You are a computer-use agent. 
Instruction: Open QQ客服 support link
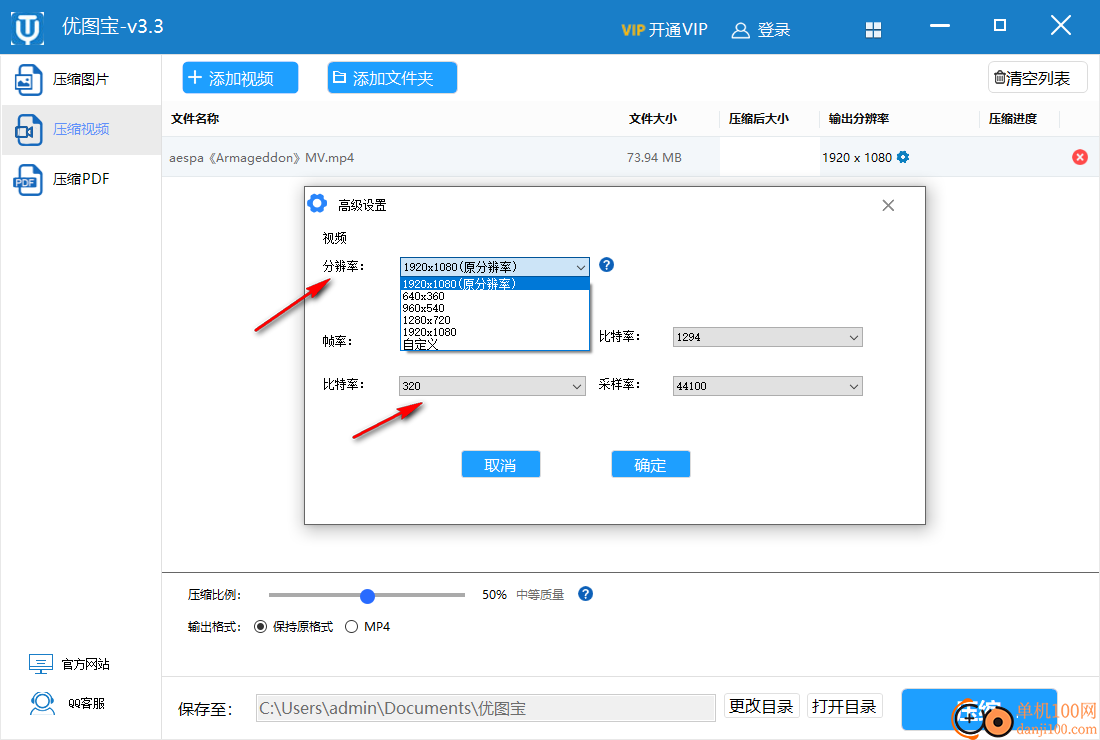(68, 703)
